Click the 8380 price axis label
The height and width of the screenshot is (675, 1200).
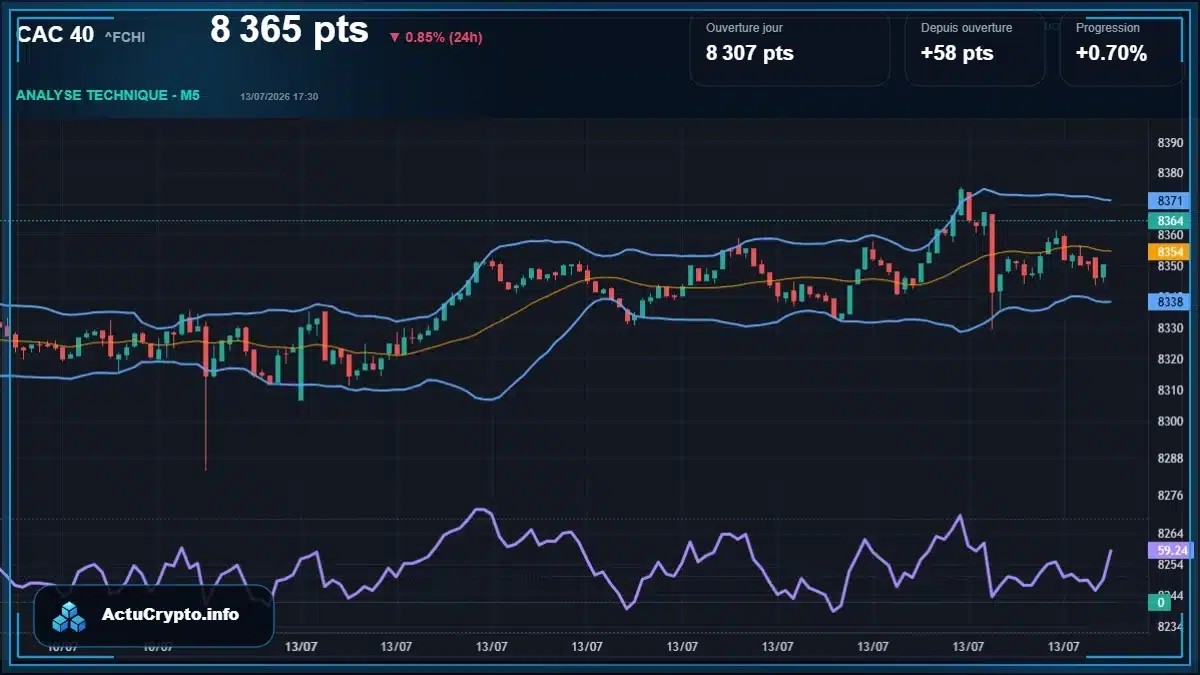(x=1170, y=173)
